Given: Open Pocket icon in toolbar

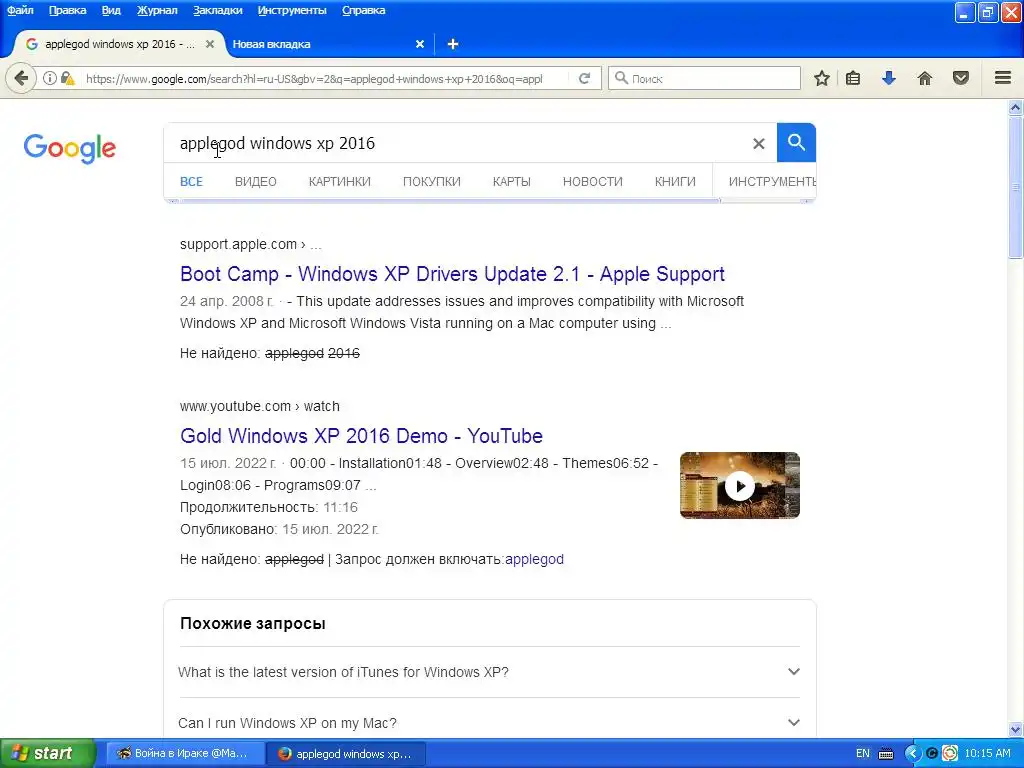Looking at the screenshot, I should point(961,78).
